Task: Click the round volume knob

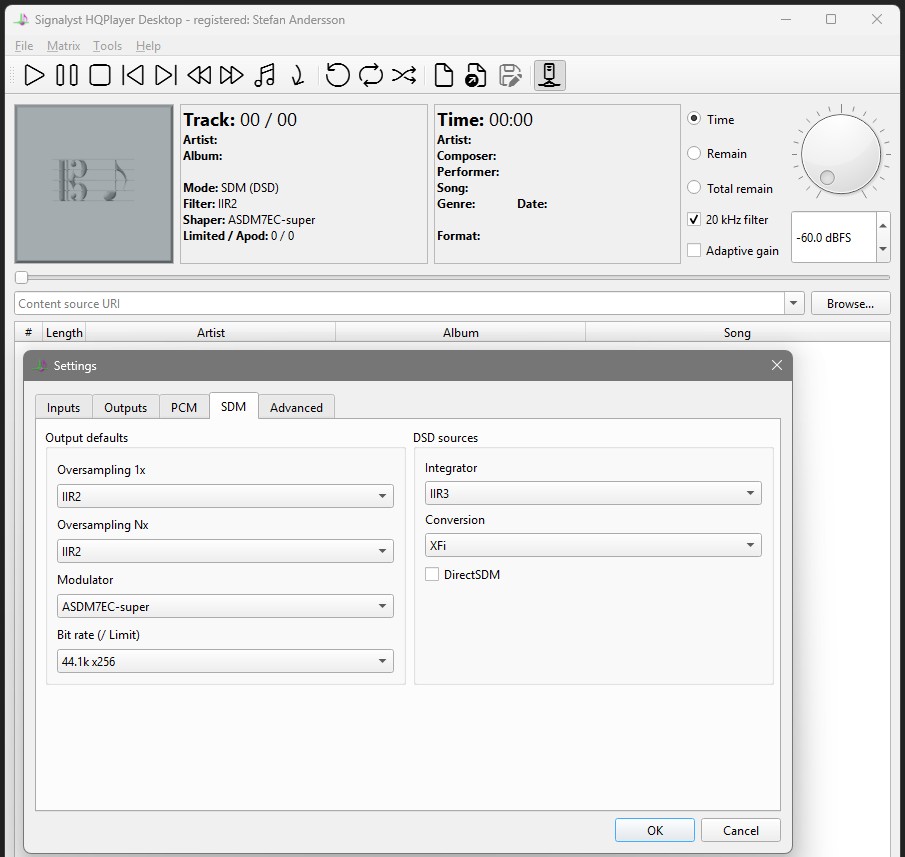Action: tap(841, 154)
